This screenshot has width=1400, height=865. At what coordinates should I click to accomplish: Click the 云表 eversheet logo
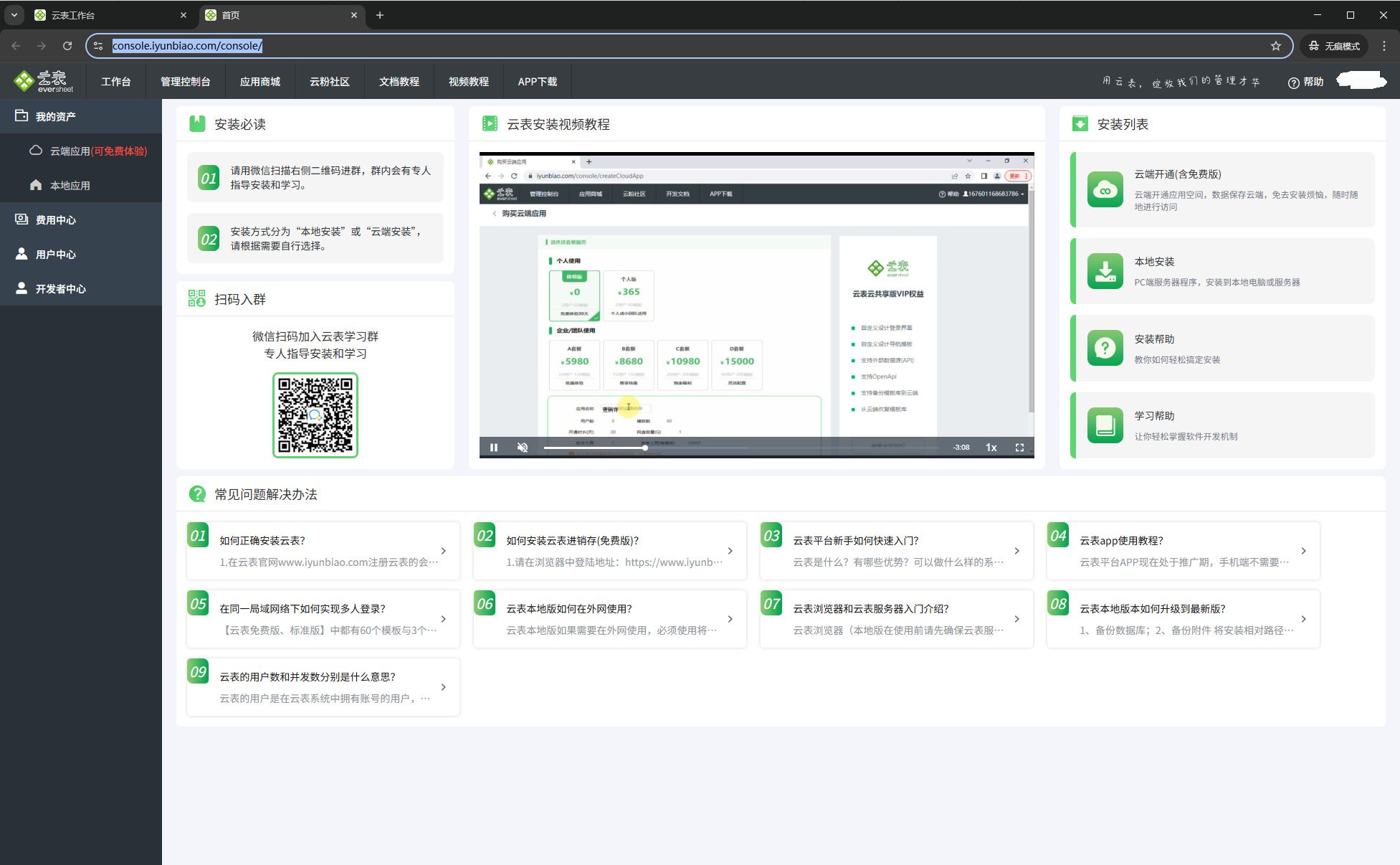coord(44,81)
